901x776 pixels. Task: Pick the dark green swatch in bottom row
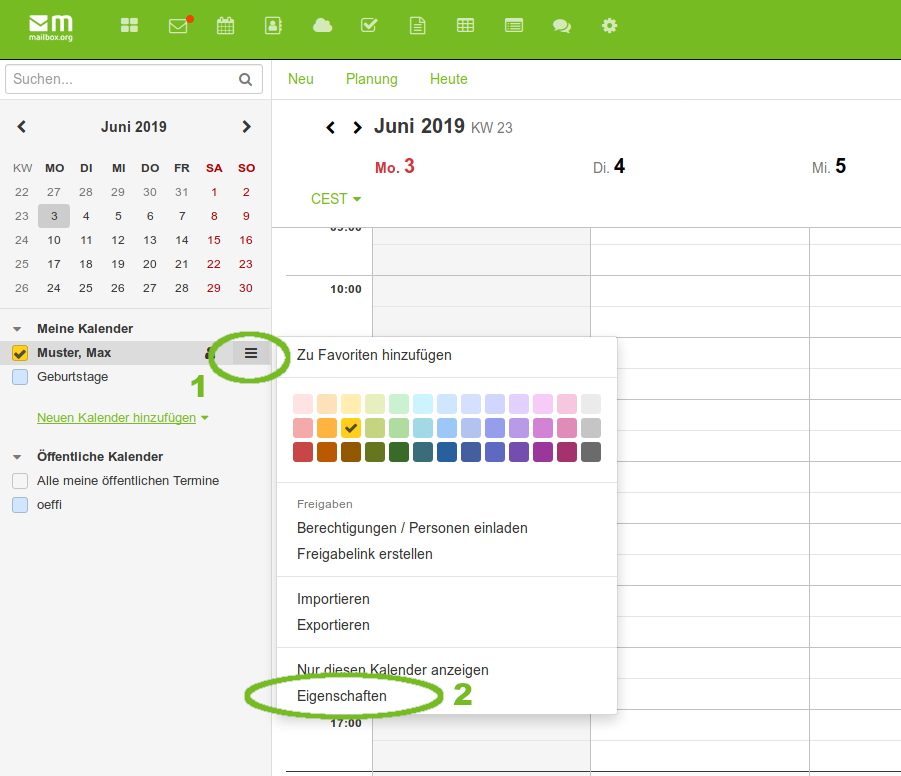pyautogui.click(x=399, y=452)
